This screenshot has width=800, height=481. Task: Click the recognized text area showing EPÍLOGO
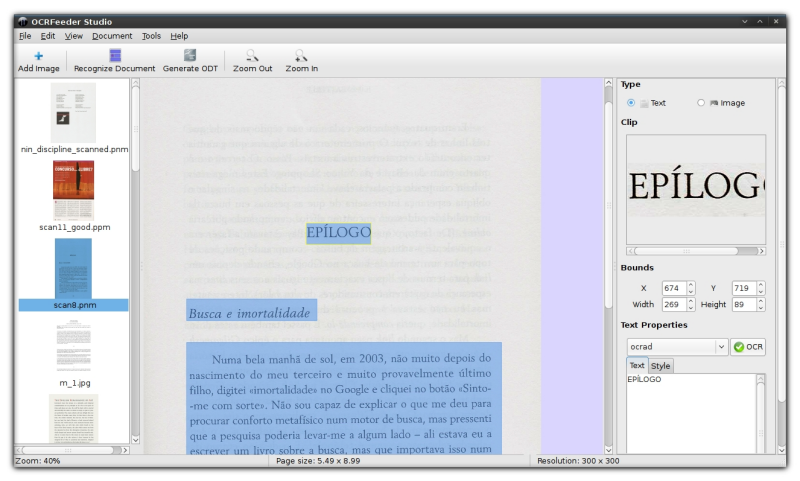coord(691,413)
